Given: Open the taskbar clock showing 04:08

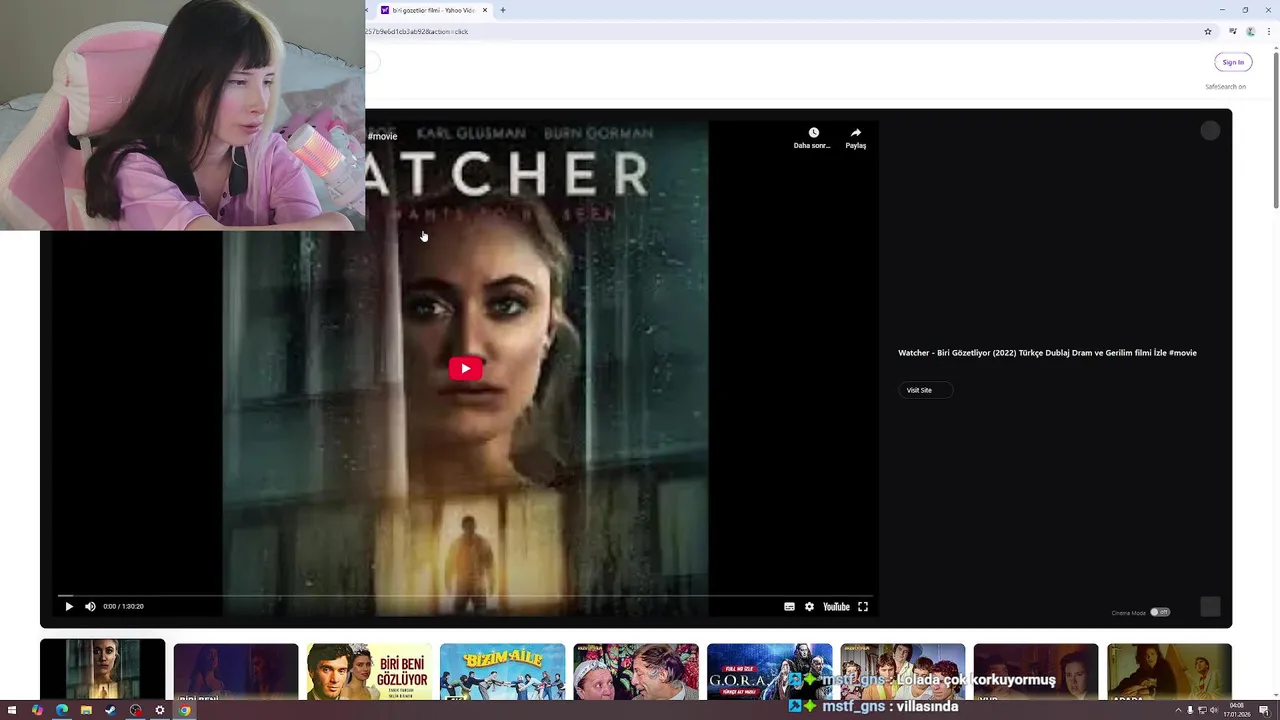Looking at the screenshot, I should 1237,710.
